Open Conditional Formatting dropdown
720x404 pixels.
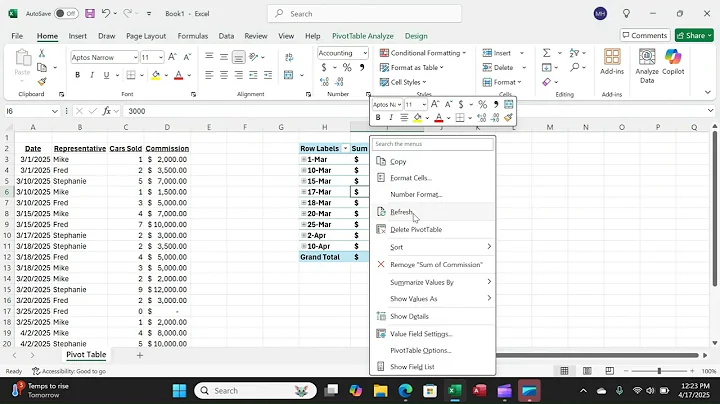point(423,53)
